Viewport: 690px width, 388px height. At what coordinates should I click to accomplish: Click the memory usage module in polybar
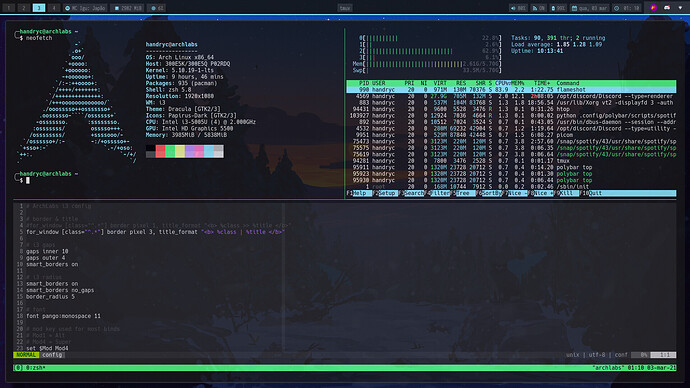tap(128, 8)
